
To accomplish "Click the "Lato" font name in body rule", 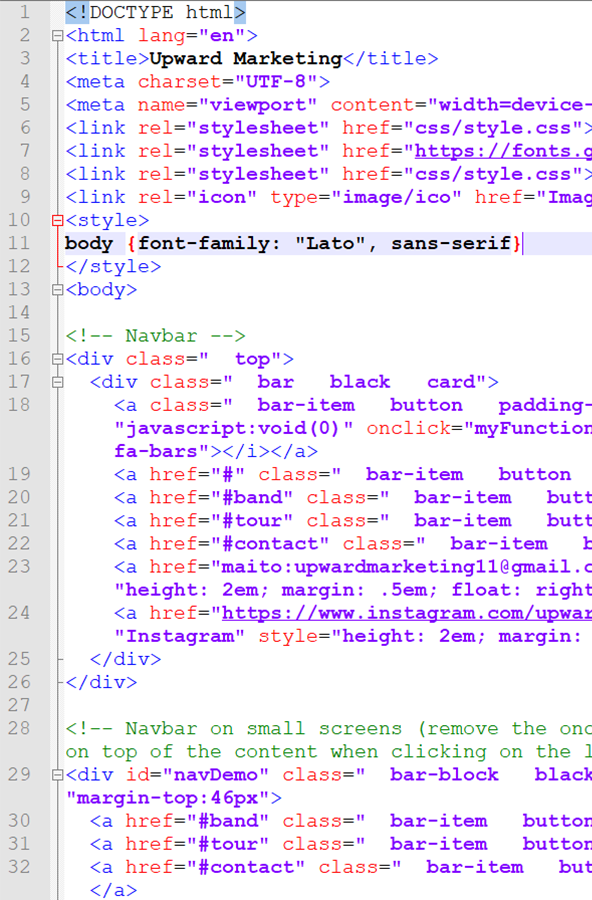I will pyautogui.click(x=330, y=243).
